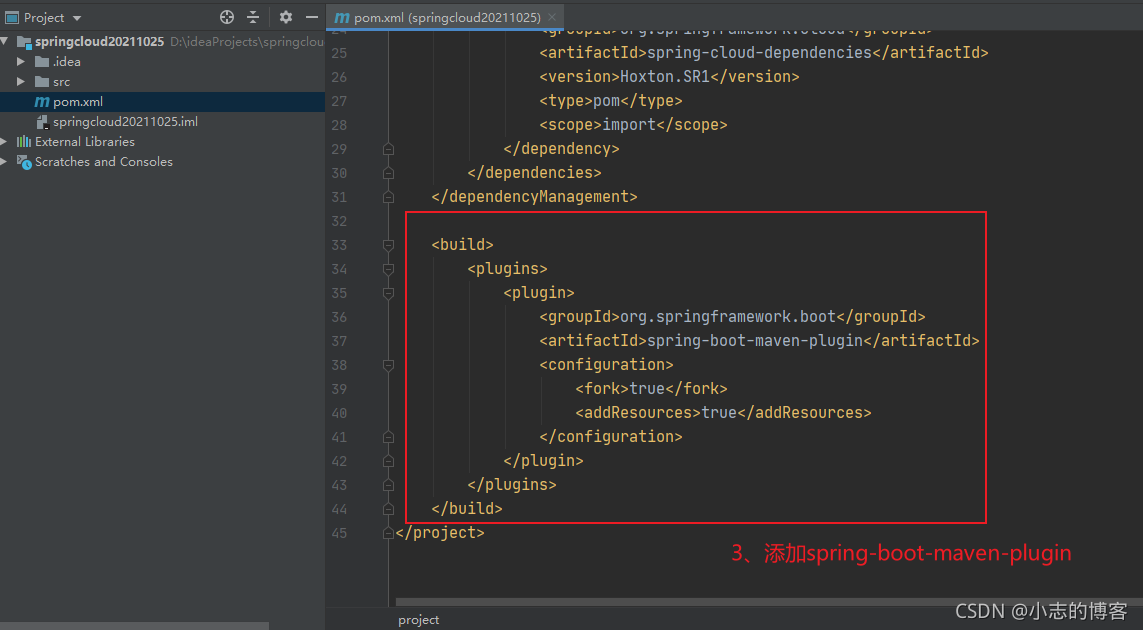
Task: Click fold marker at </dependencyManagement> line 31
Action: (x=389, y=197)
